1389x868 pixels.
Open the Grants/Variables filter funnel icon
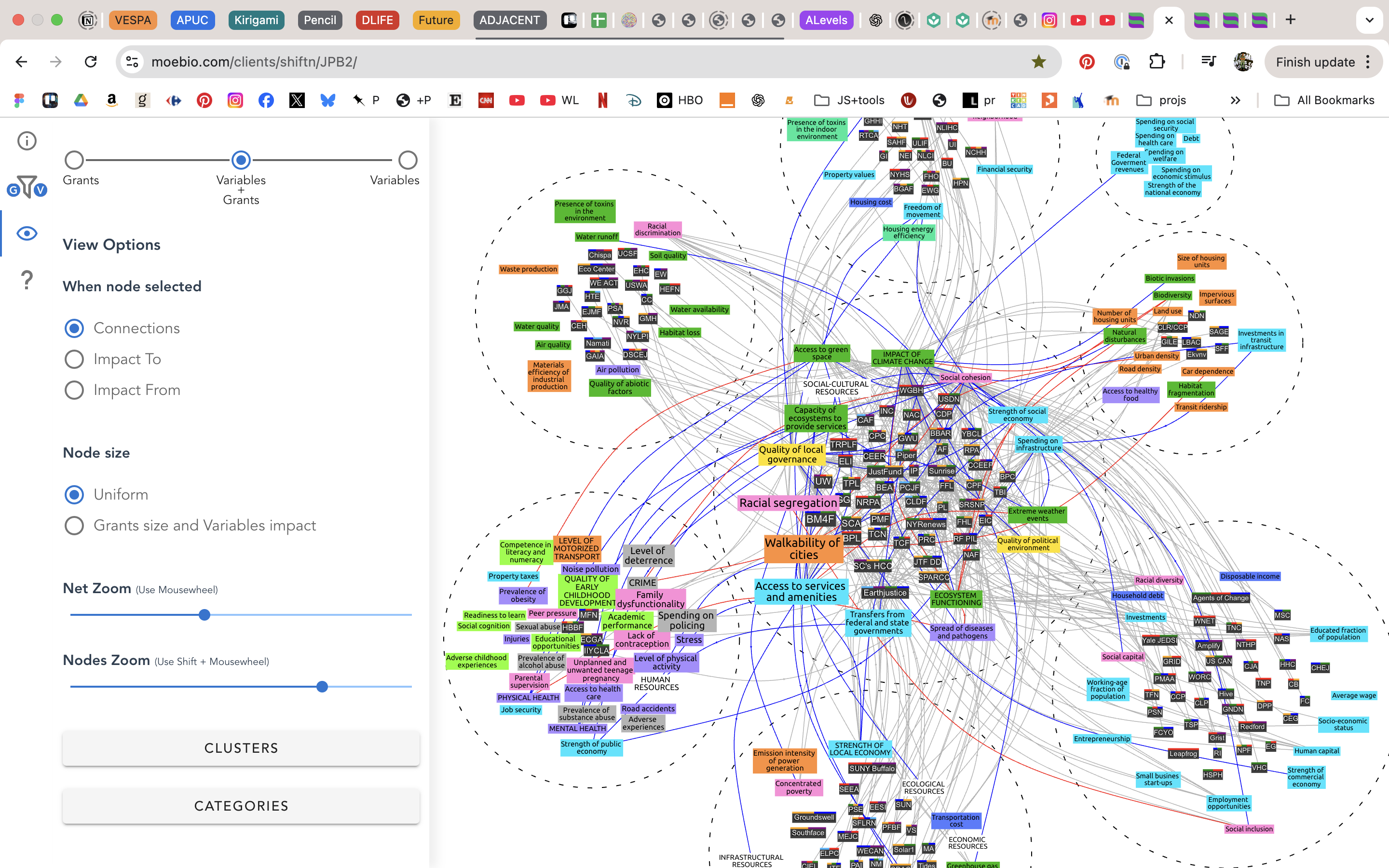27,187
